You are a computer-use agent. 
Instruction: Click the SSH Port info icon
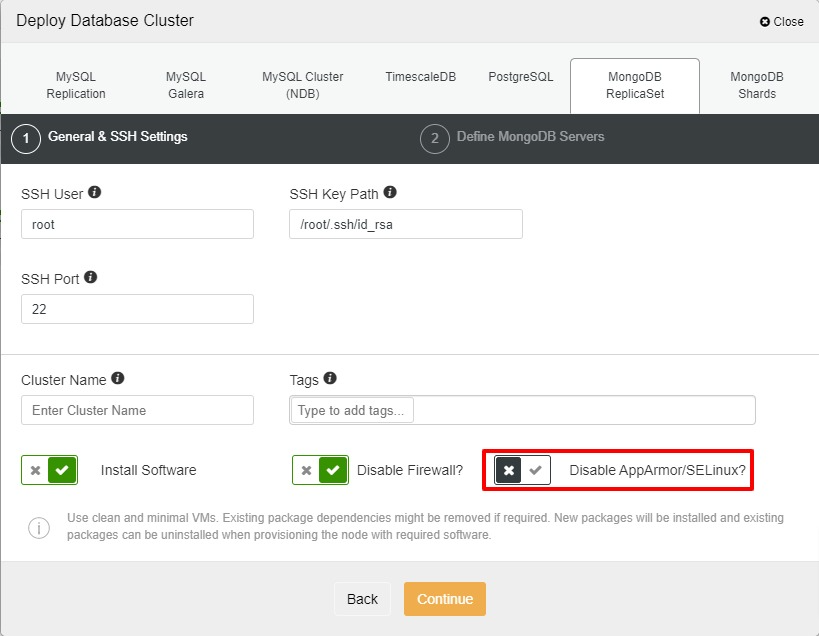click(x=91, y=277)
